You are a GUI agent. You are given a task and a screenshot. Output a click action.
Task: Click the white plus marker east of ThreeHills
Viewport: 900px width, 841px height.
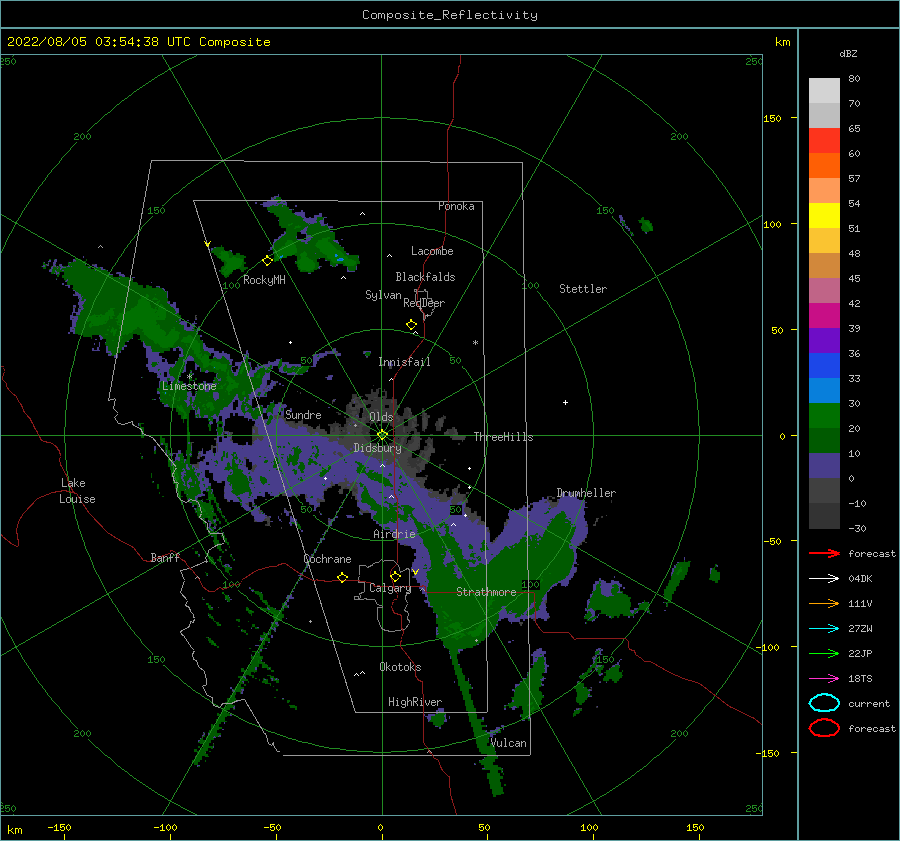click(565, 402)
